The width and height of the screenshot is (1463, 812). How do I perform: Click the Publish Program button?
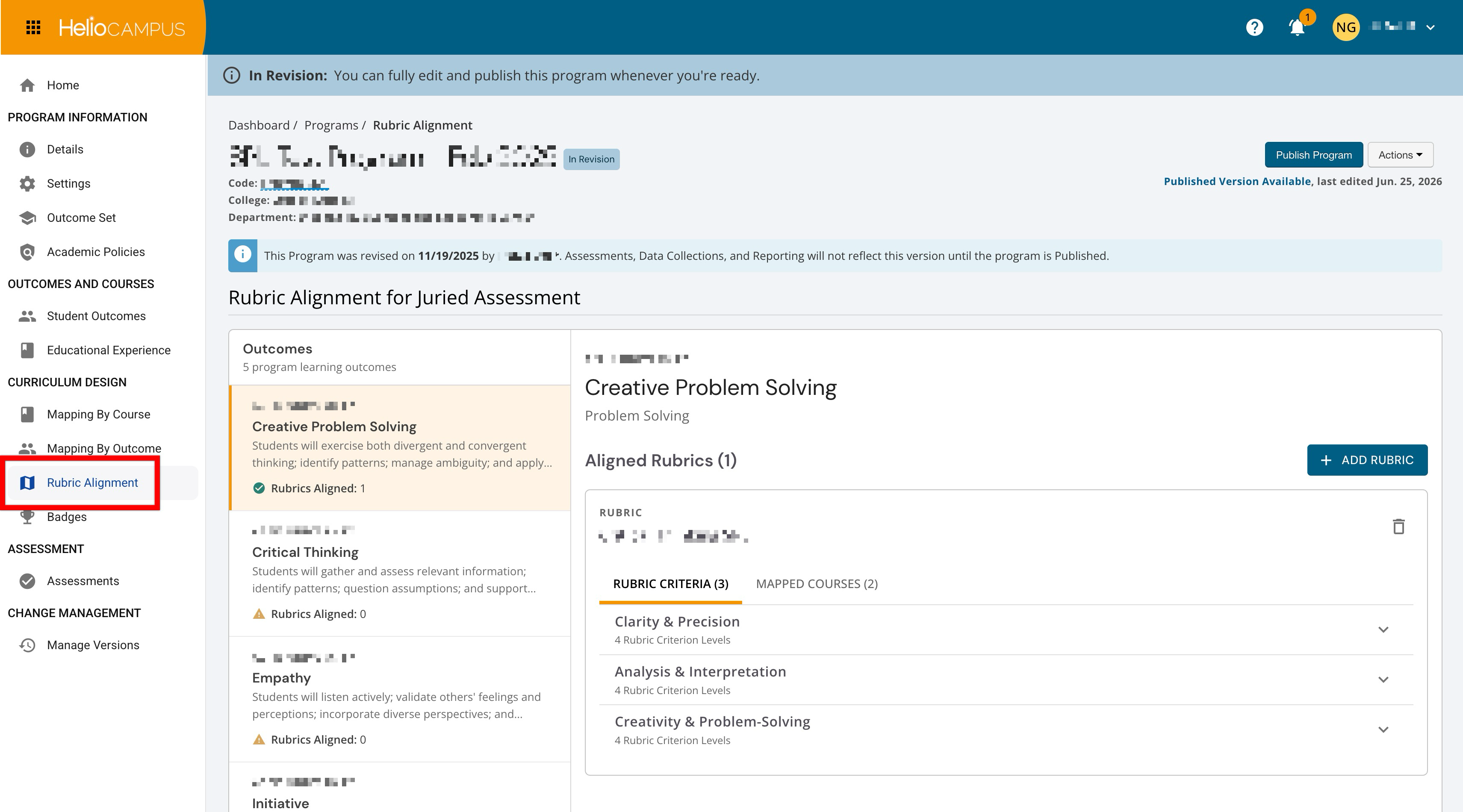pos(1313,155)
